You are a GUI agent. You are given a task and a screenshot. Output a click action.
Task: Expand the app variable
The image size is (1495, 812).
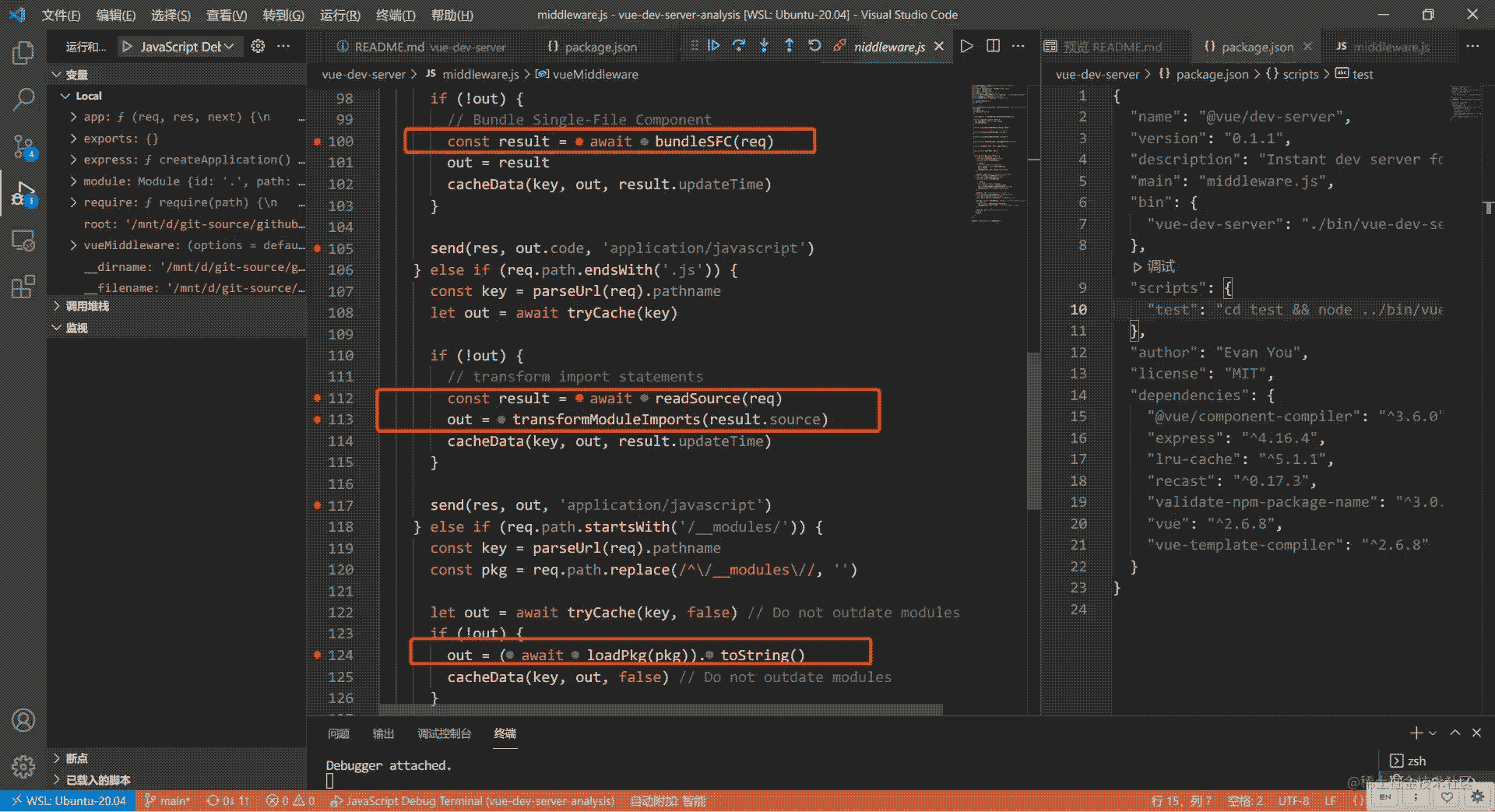(x=74, y=117)
